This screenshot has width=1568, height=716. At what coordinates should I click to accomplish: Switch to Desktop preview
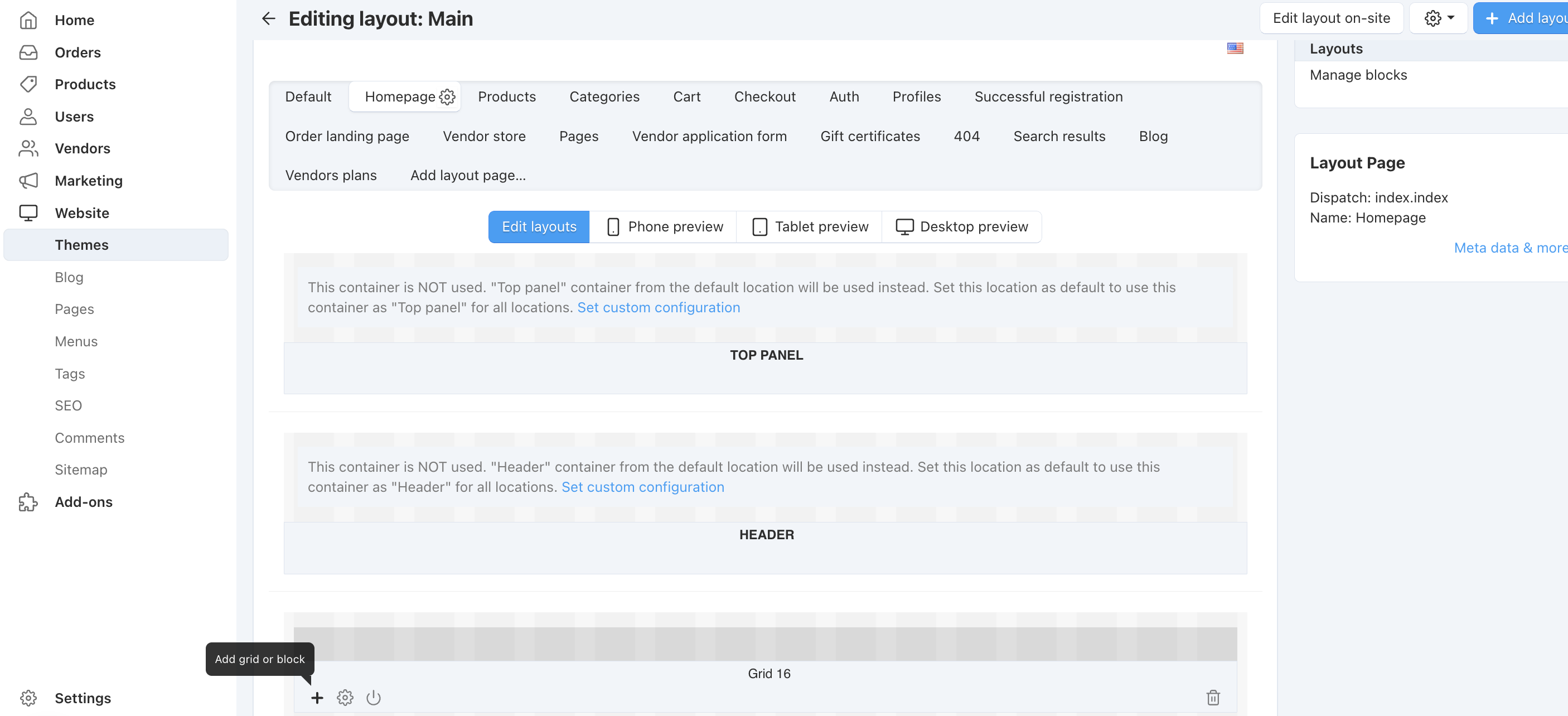coord(962,226)
